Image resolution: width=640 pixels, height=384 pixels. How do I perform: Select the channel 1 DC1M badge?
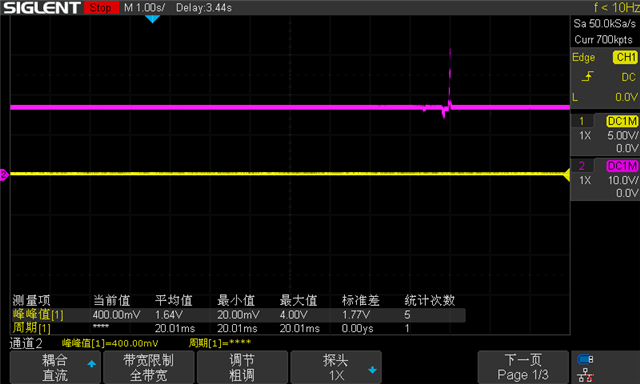(x=622, y=121)
